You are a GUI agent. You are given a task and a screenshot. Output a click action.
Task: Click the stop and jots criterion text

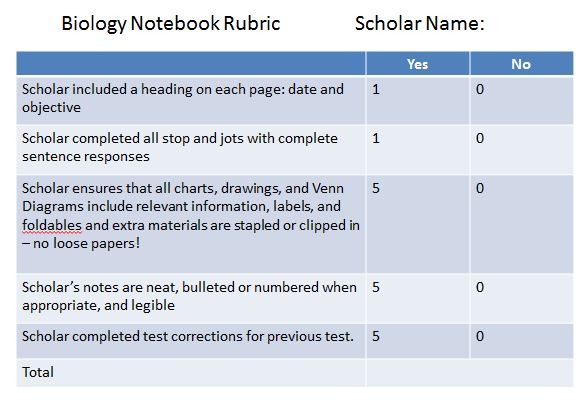pos(180,147)
